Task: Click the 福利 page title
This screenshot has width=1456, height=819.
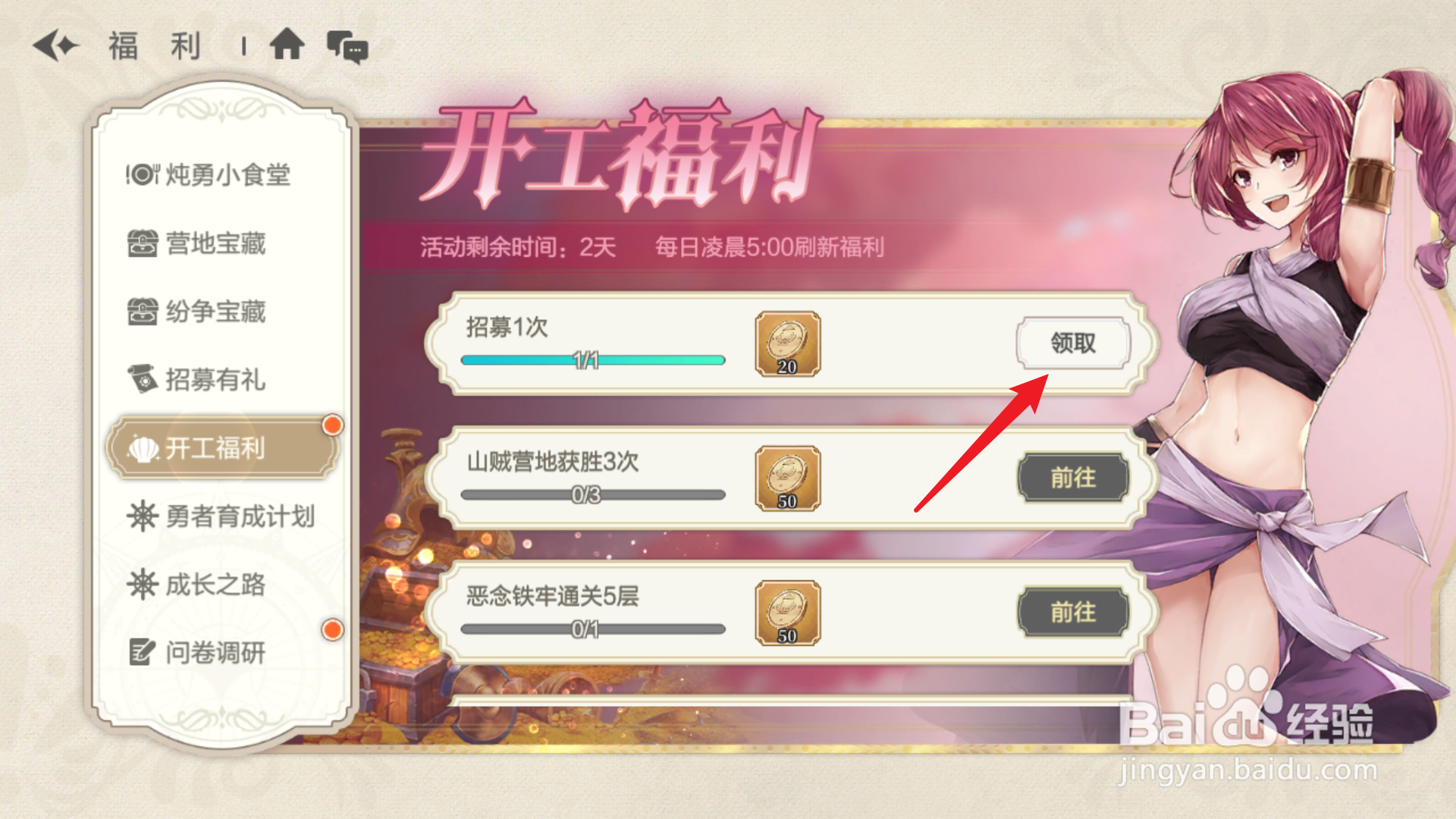Action: 155,46
